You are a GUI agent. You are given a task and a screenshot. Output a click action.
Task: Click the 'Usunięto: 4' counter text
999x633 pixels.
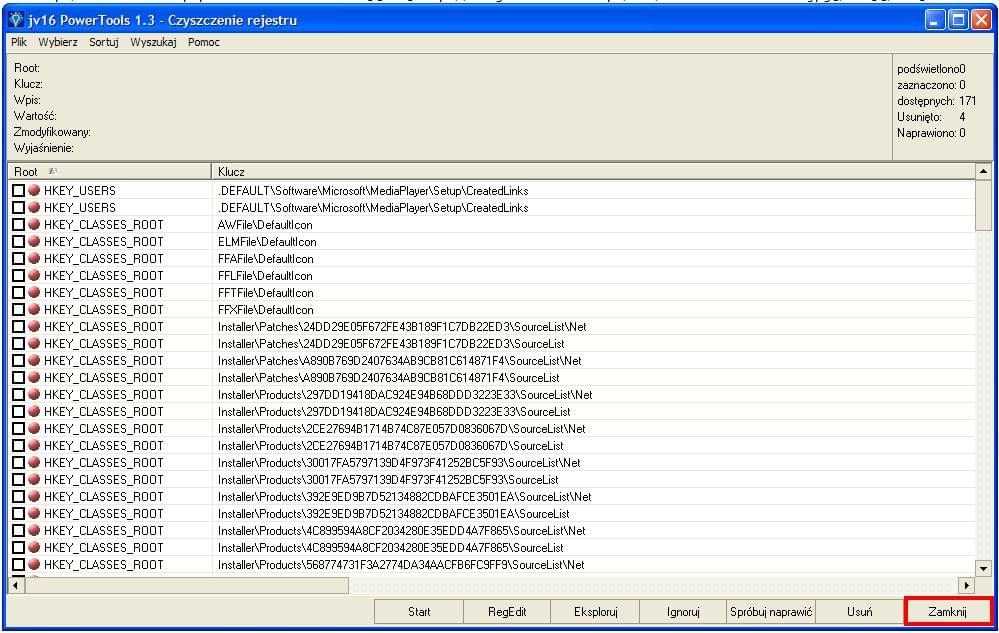931,117
